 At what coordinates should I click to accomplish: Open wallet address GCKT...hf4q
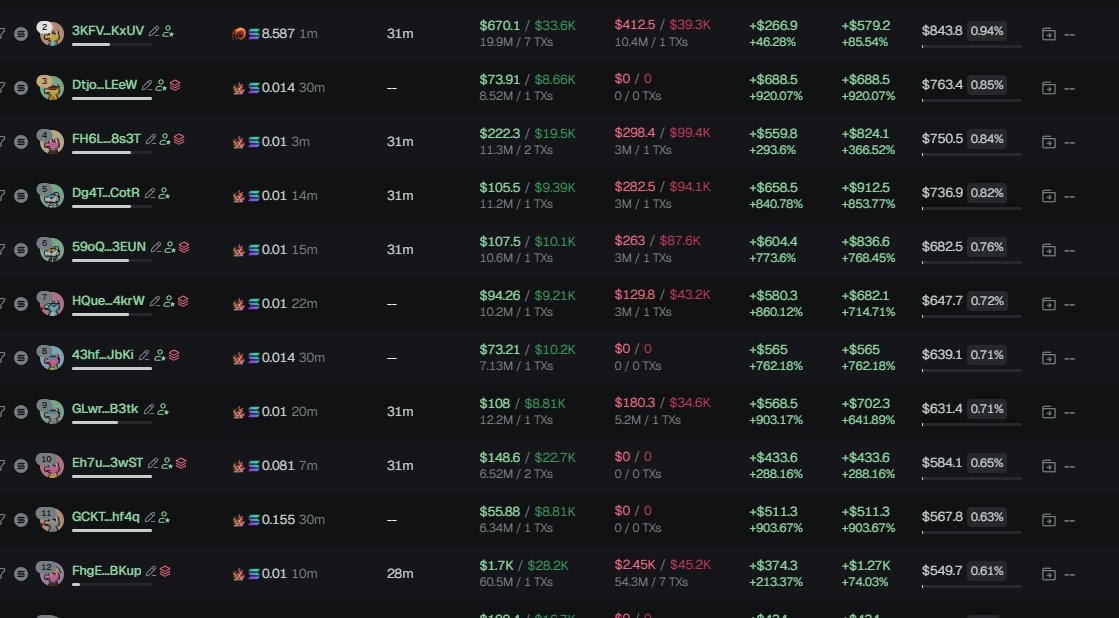106,517
